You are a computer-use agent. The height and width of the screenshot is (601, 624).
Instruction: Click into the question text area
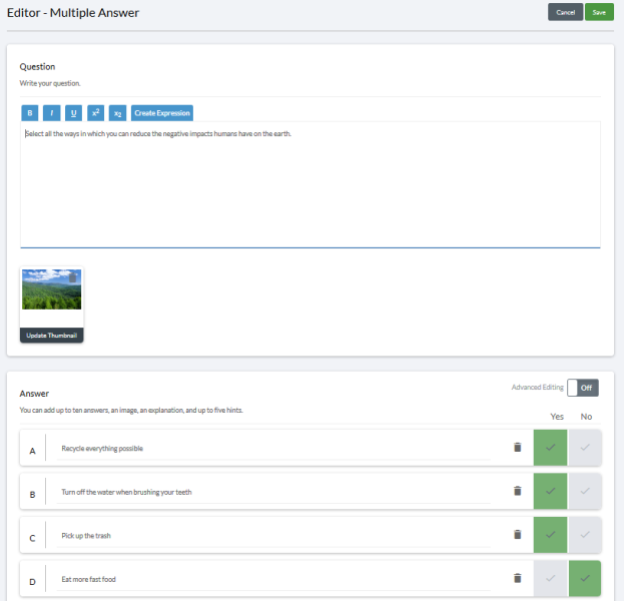coord(310,185)
